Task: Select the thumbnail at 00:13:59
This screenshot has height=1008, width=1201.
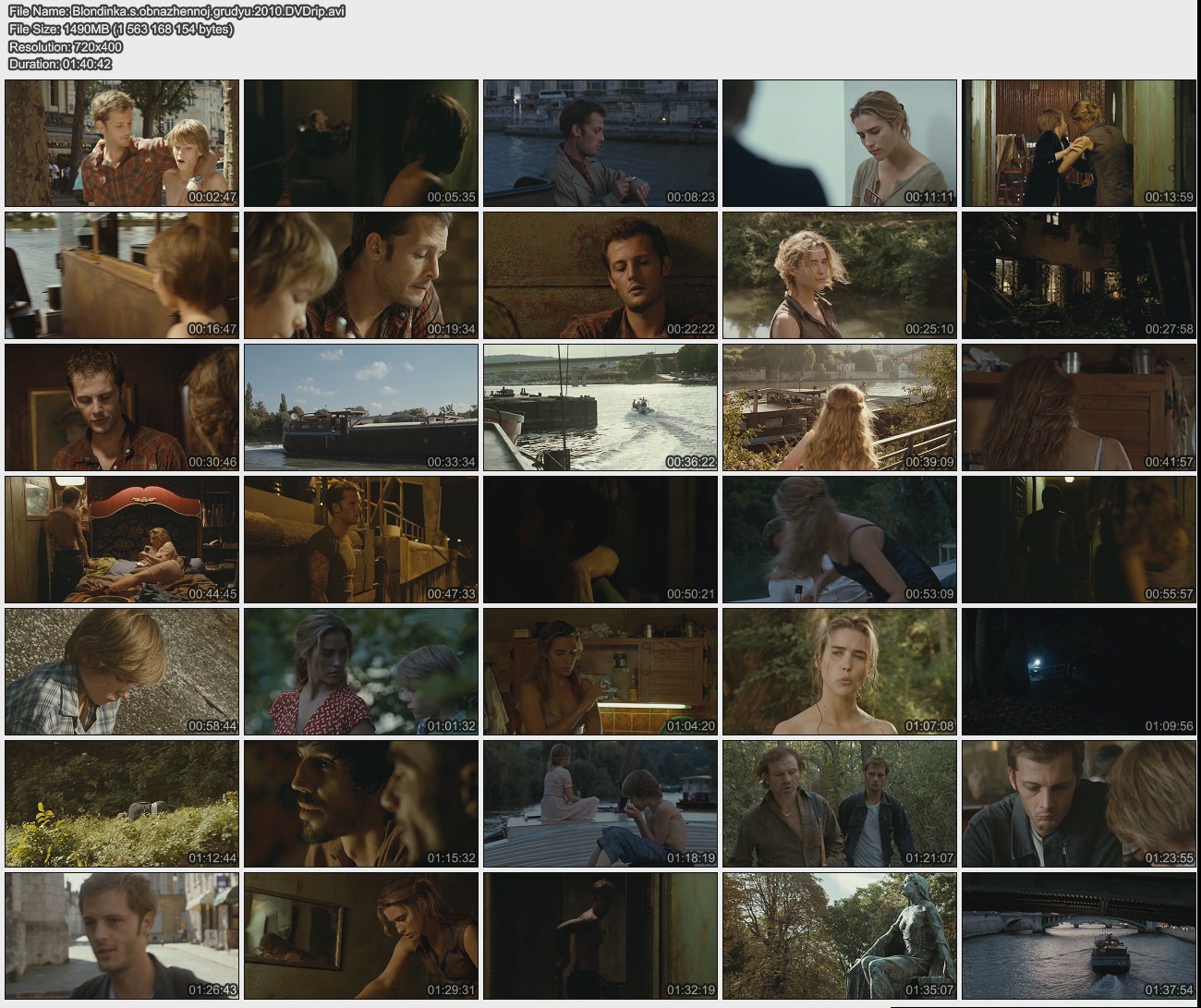Action: 1079,143
